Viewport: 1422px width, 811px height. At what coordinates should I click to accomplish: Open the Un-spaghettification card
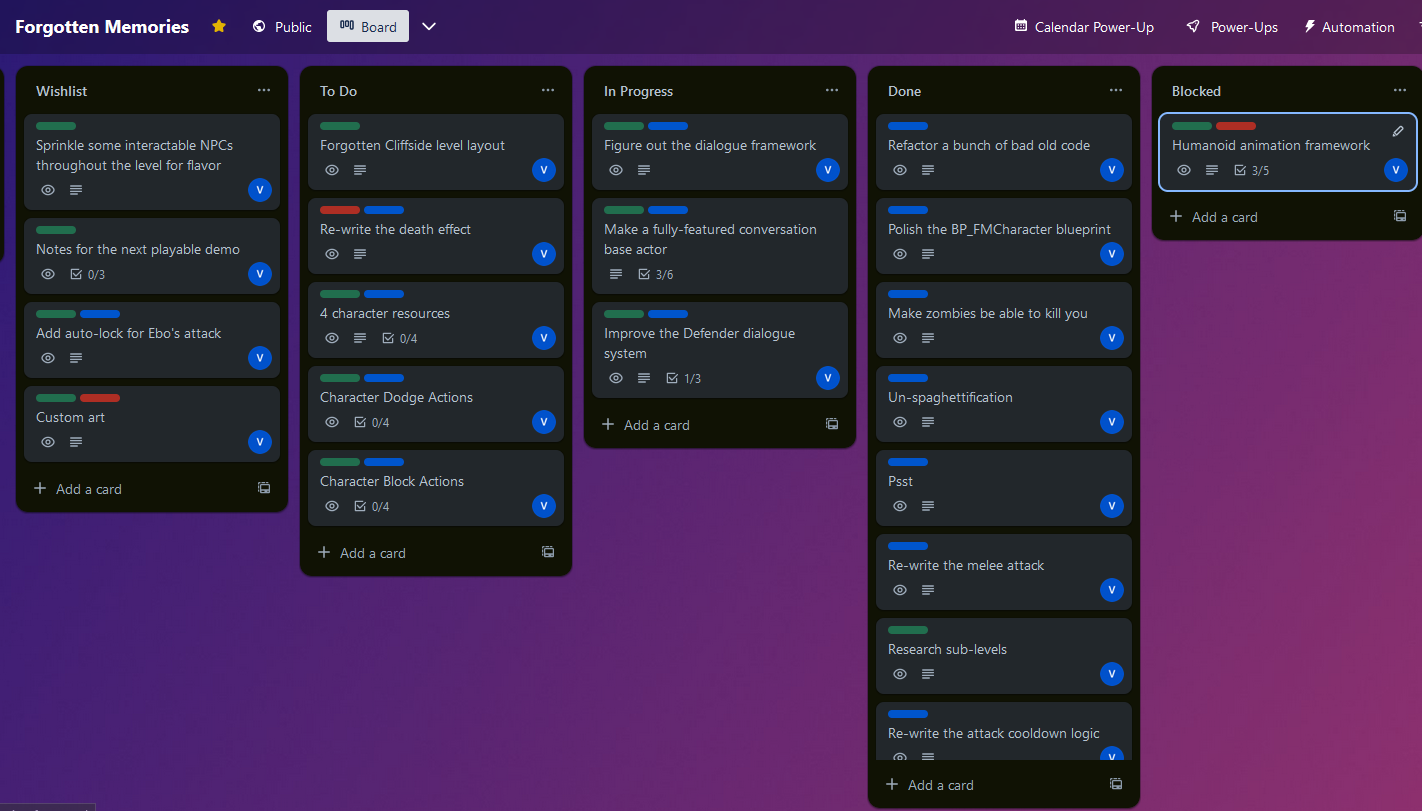(x=1004, y=404)
